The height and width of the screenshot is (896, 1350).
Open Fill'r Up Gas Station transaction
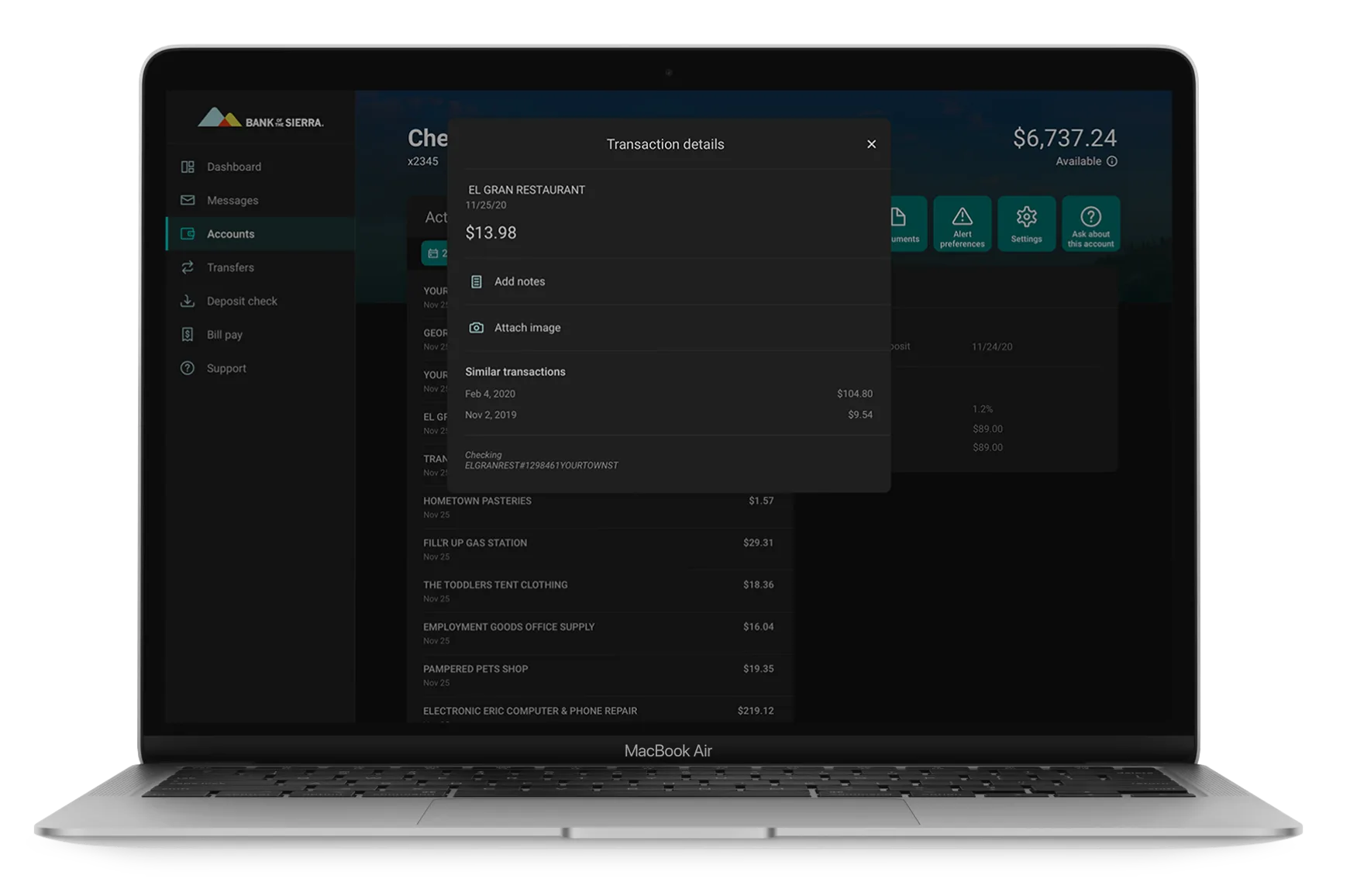(597, 549)
